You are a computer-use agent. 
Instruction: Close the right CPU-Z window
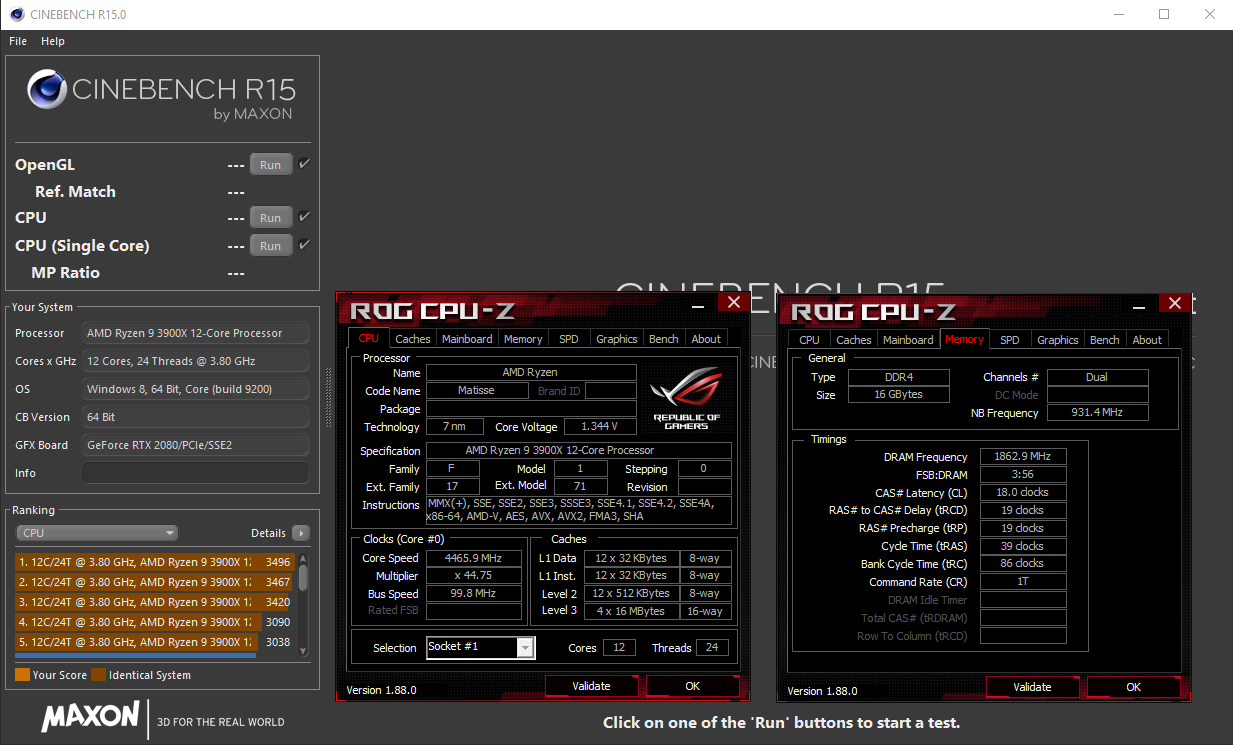[1173, 302]
